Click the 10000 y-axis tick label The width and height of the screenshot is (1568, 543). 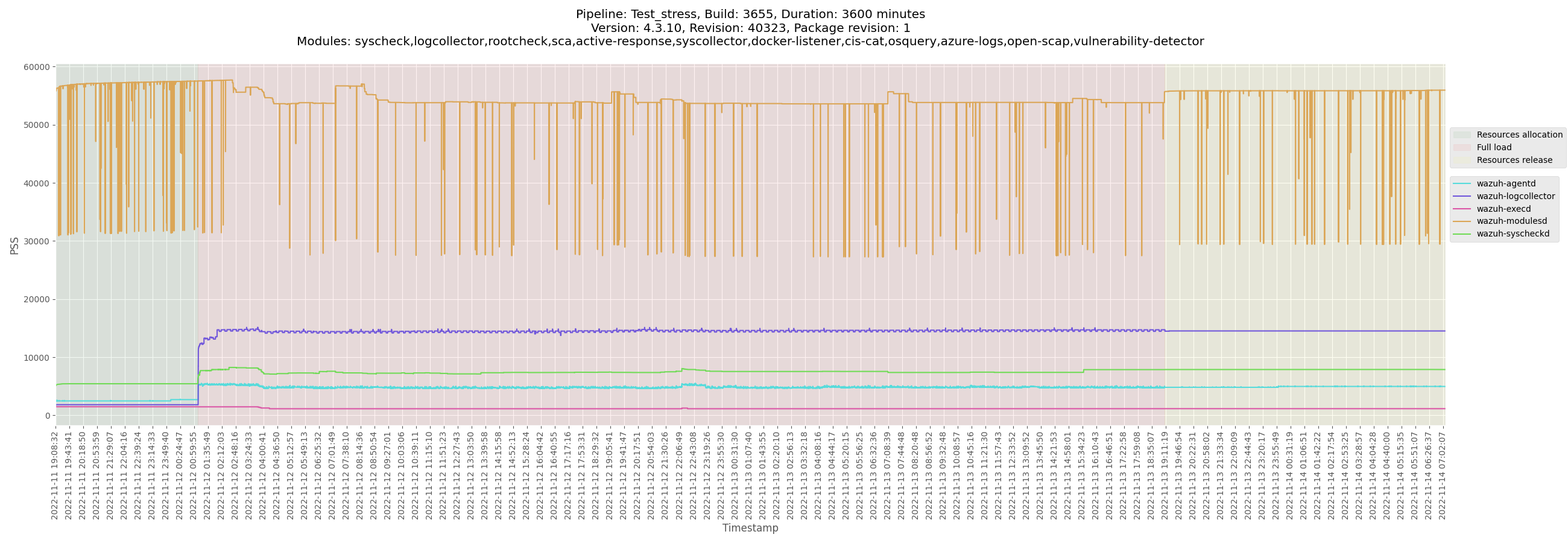(x=37, y=358)
